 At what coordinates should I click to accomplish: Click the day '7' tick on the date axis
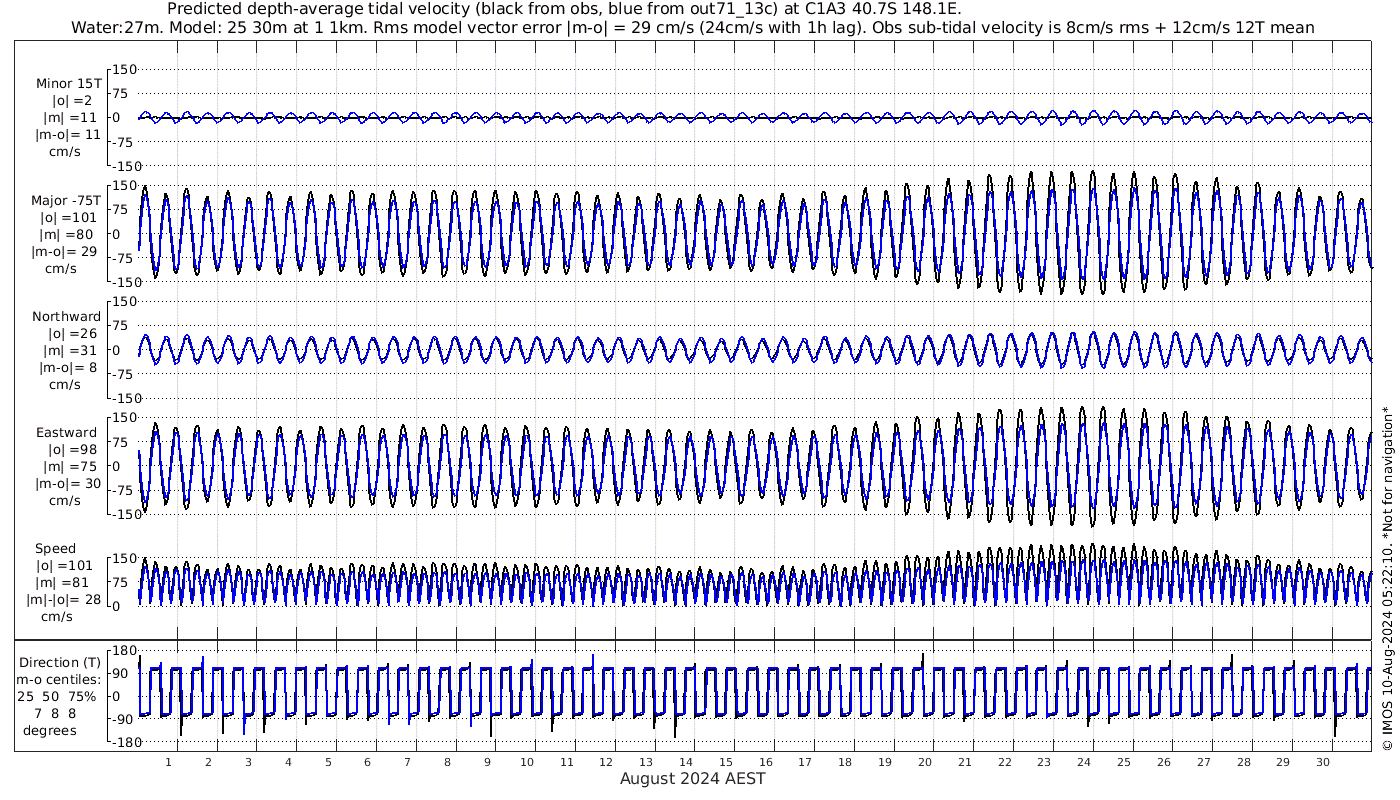pos(407,762)
